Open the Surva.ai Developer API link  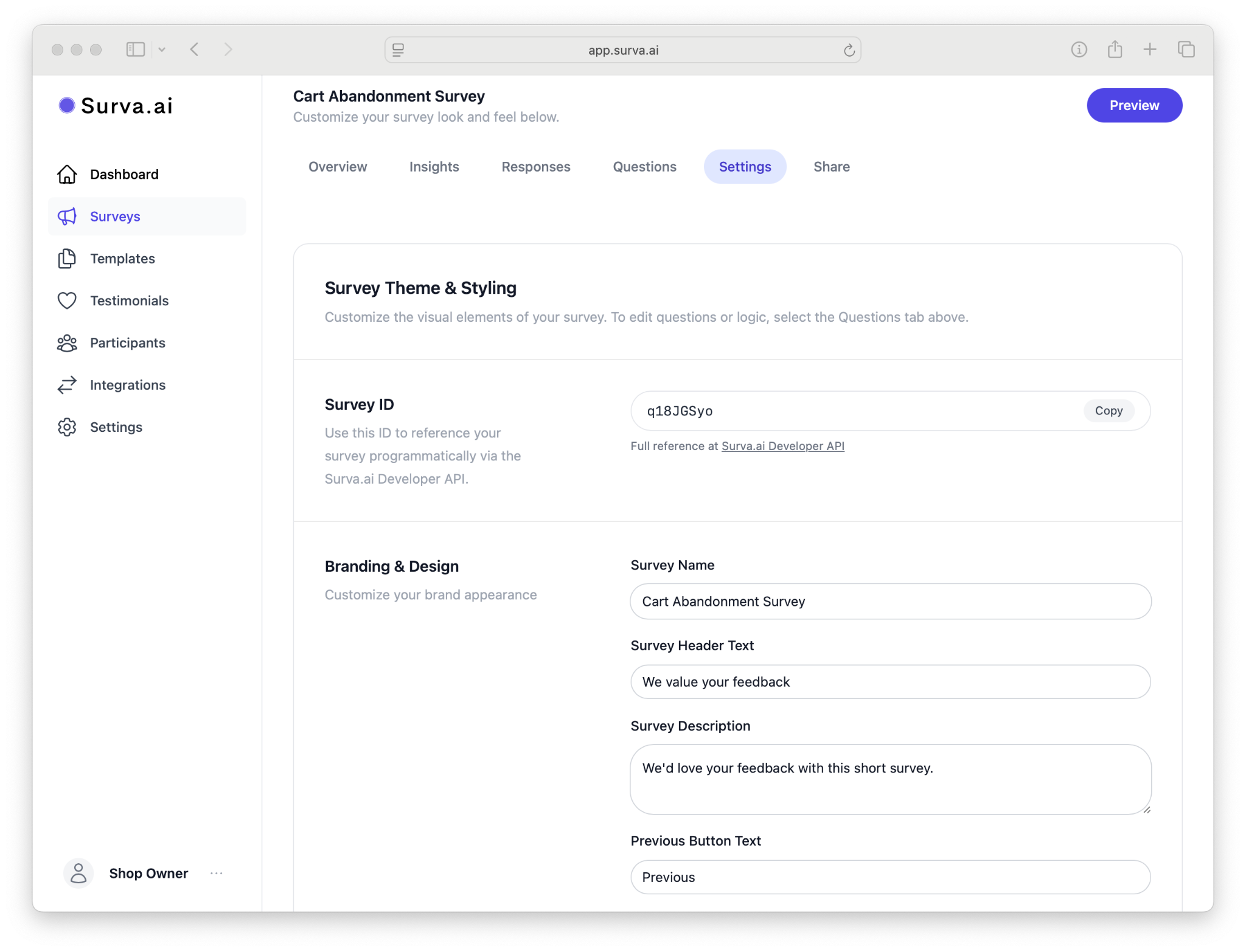pyautogui.click(x=782, y=446)
